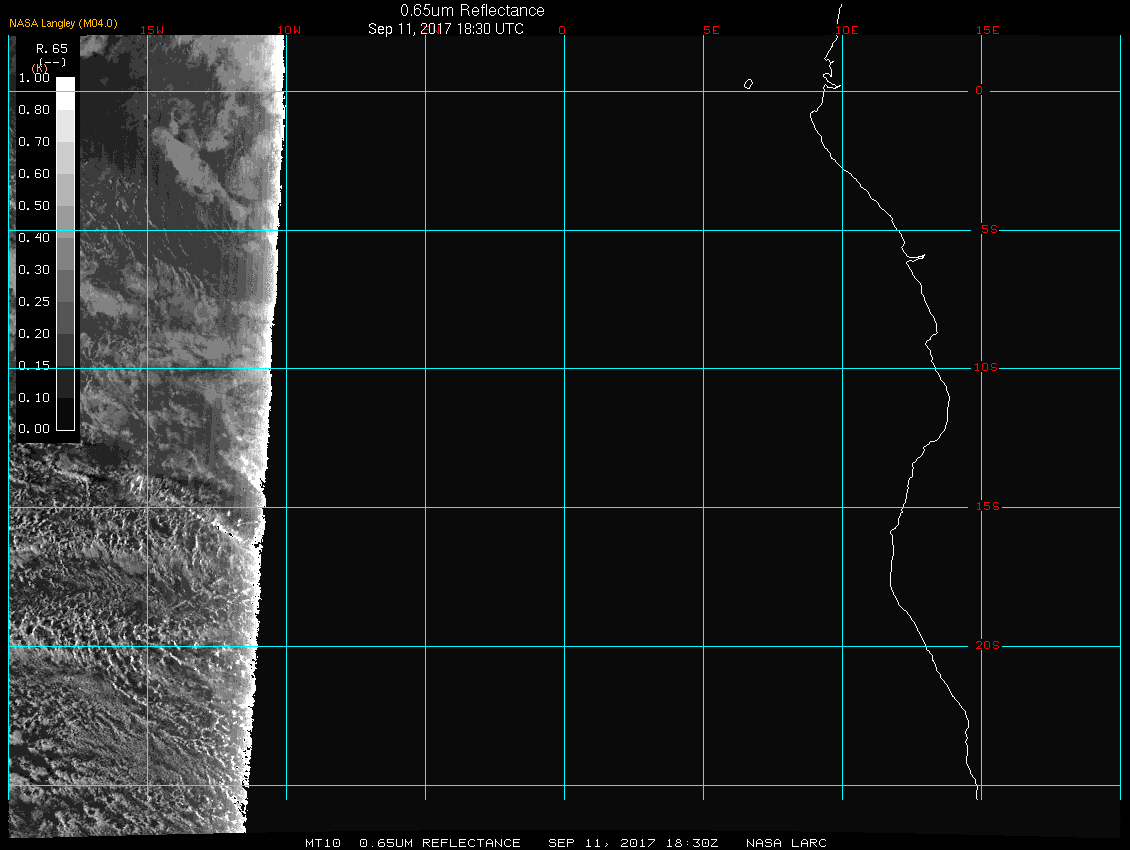Click the "0.65UM REFLECTANCE" footer caption

[440, 843]
